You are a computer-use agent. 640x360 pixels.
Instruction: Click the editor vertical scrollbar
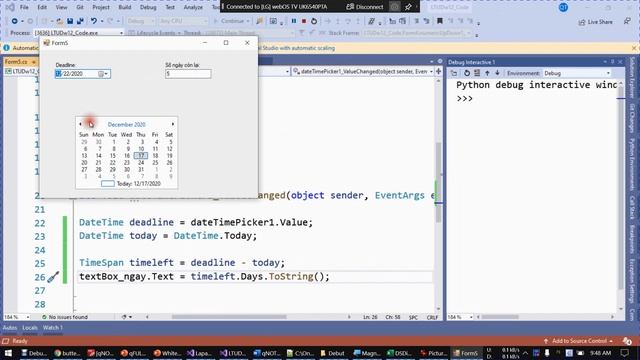click(x=438, y=183)
